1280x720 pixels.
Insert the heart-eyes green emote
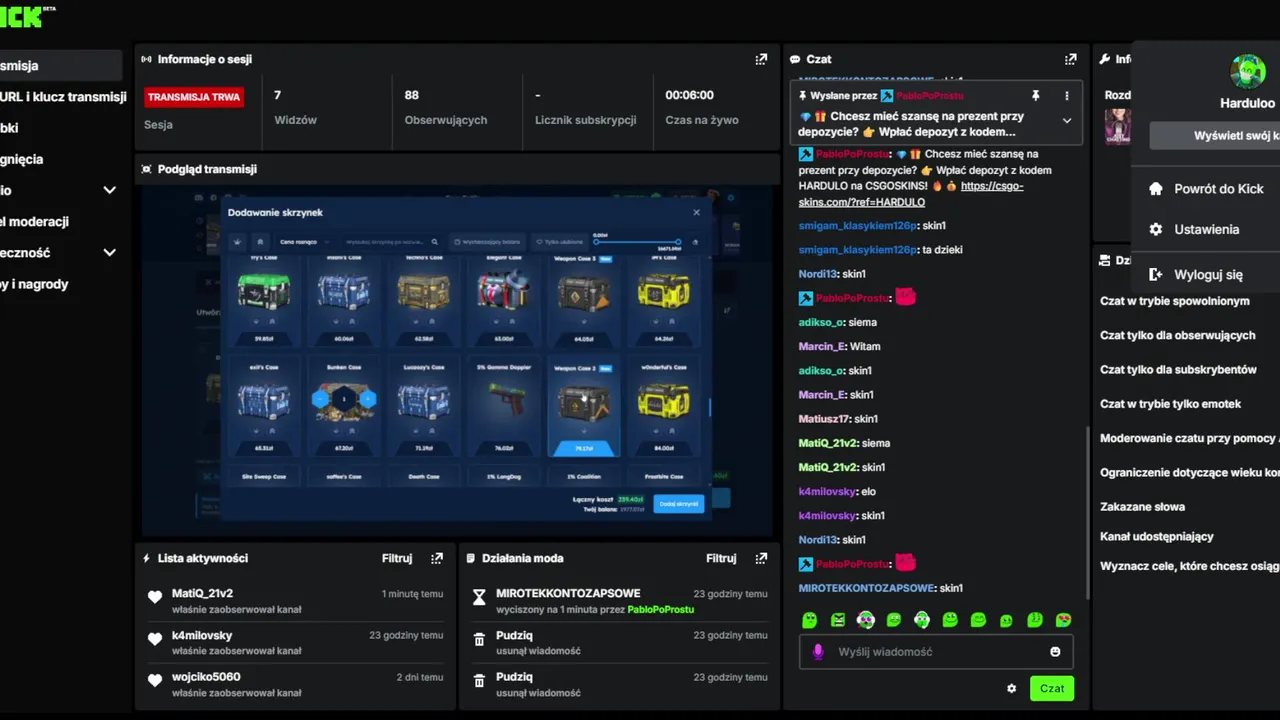[x=1064, y=620]
